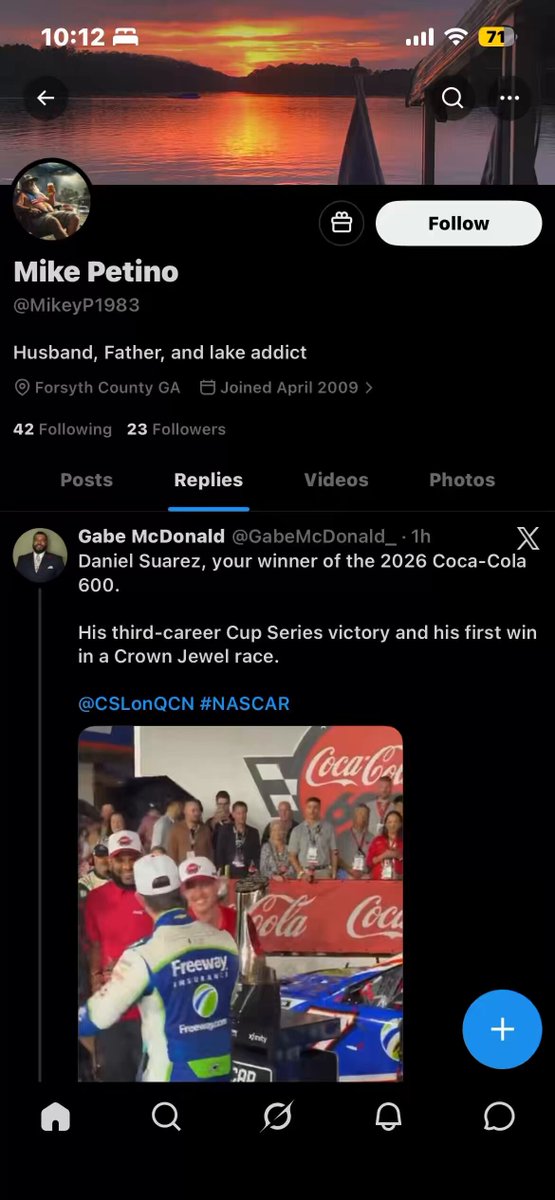Image resolution: width=555 pixels, height=1200 pixels.
Task: Follow Mike Petino
Action: tap(459, 223)
